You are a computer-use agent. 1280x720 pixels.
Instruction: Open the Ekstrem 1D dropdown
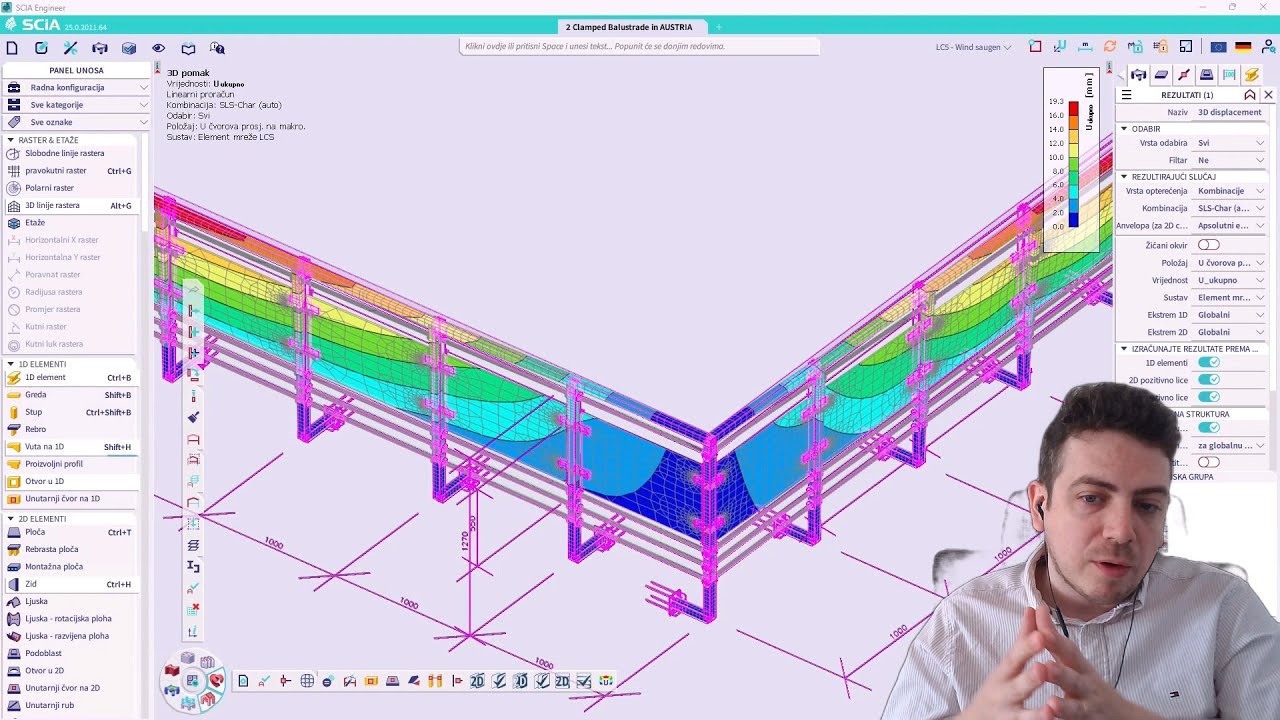coord(1231,315)
